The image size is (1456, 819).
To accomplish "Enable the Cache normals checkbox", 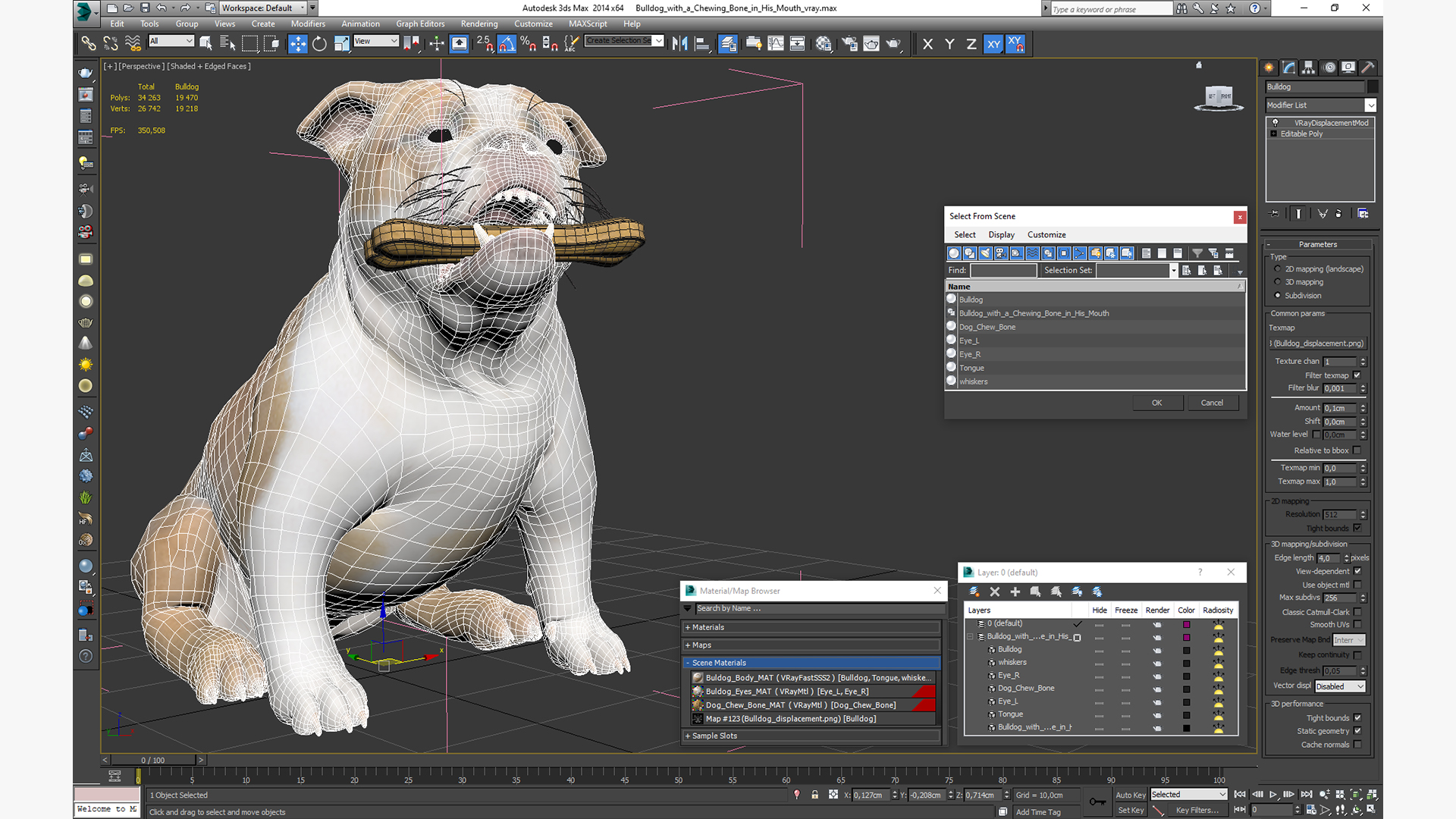I will [1357, 745].
